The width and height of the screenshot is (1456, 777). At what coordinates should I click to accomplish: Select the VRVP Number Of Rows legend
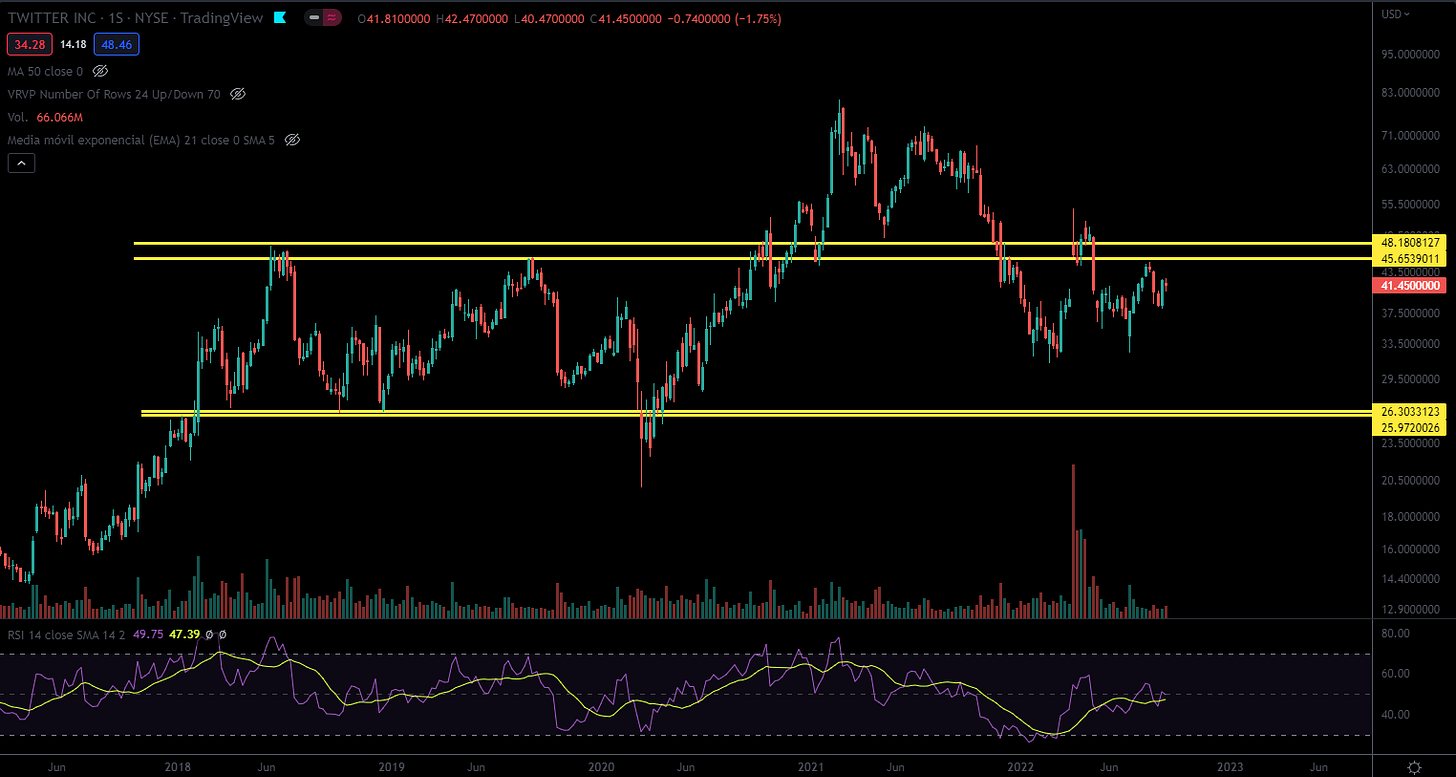pyautogui.click(x=114, y=94)
